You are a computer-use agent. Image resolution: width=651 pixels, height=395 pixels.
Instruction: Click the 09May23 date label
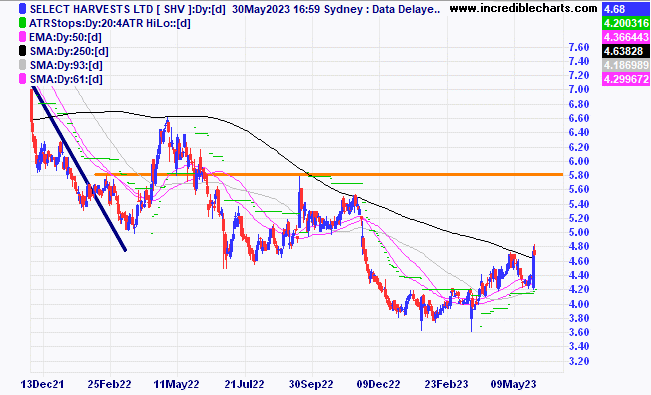[514, 384]
